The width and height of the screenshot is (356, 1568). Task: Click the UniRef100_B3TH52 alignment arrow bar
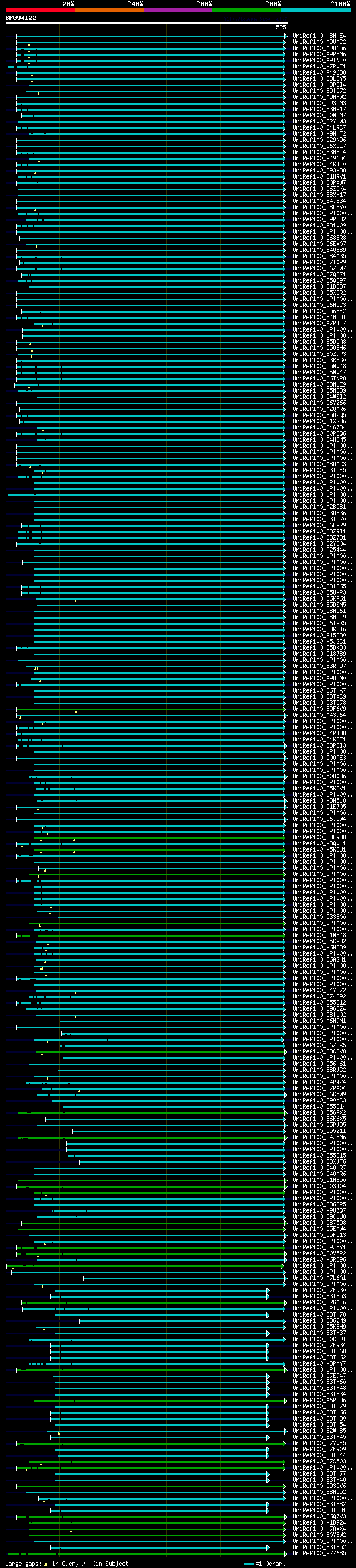(x=160, y=1547)
